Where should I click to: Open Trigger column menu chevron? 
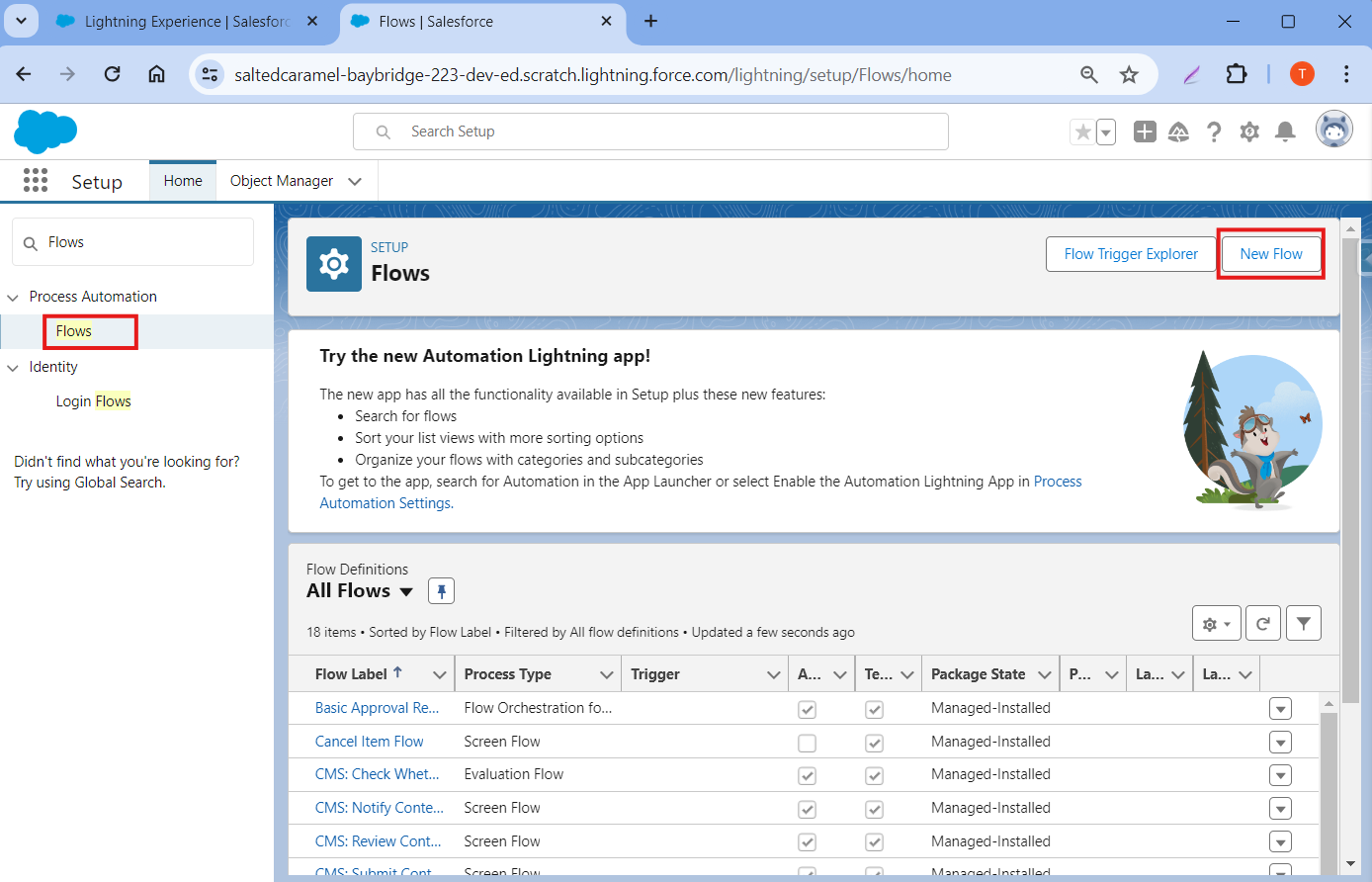774,674
